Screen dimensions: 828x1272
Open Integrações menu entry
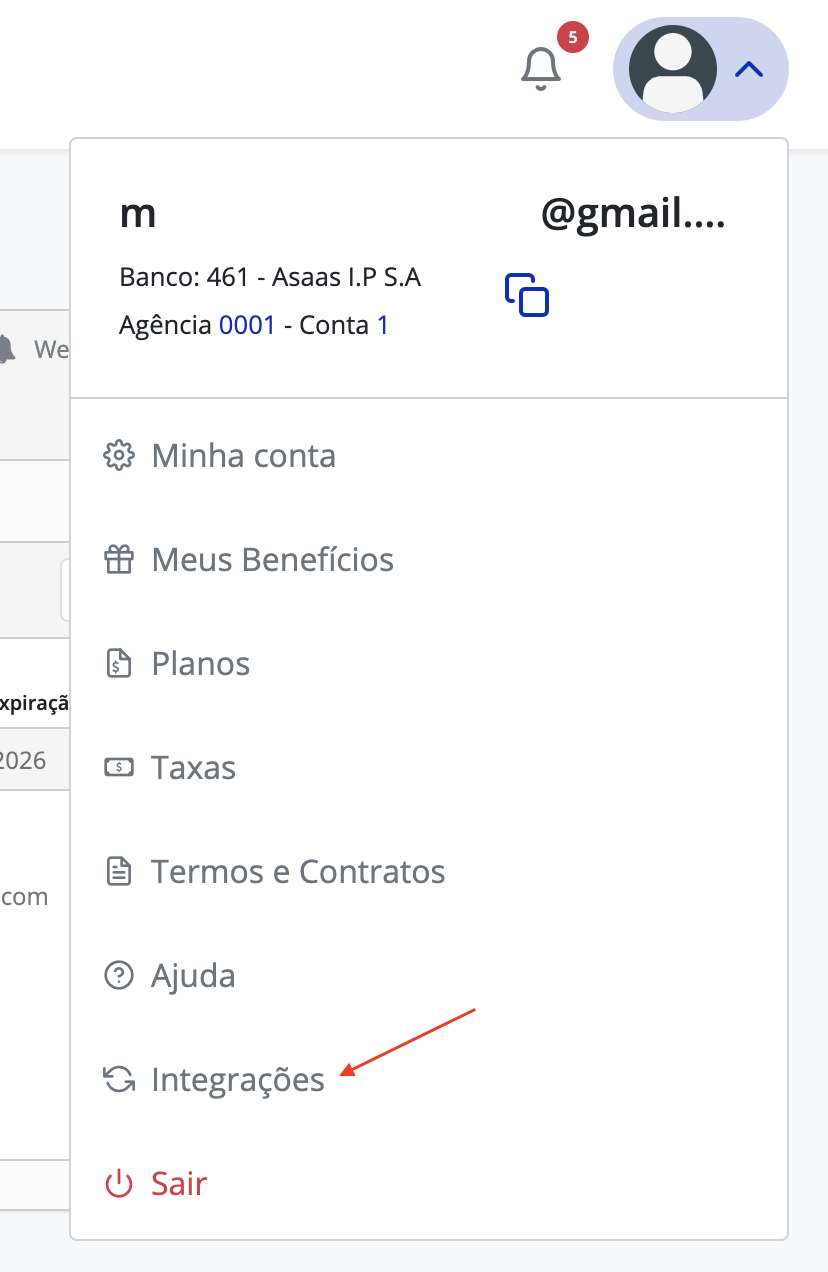tap(238, 1080)
